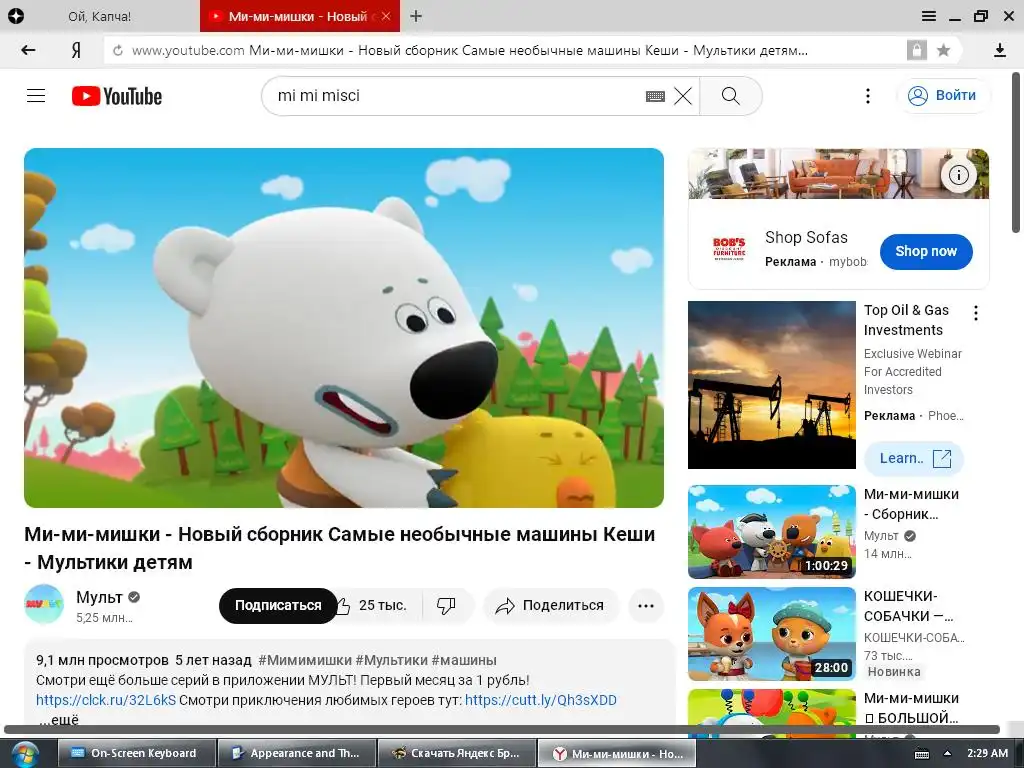The width and height of the screenshot is (1024, 768).
Task: Click the main video player
Action: coord(344,328)
